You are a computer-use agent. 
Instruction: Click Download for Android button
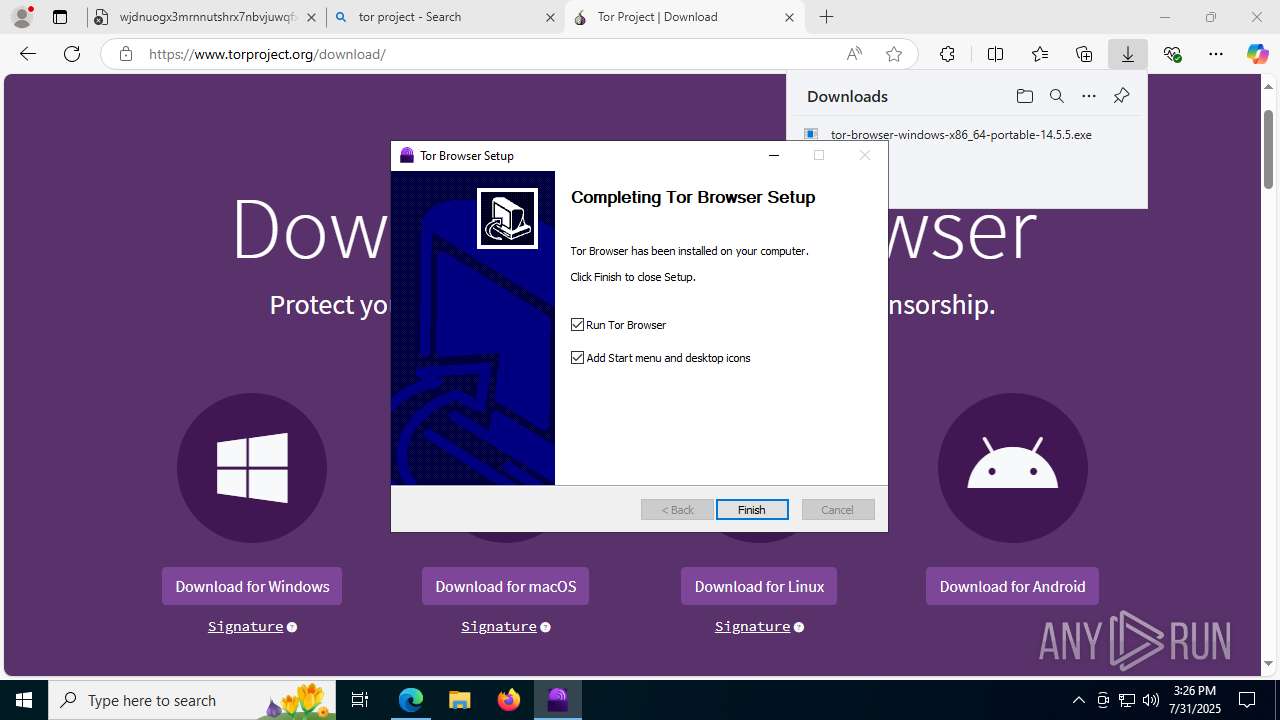(1012, 586)
